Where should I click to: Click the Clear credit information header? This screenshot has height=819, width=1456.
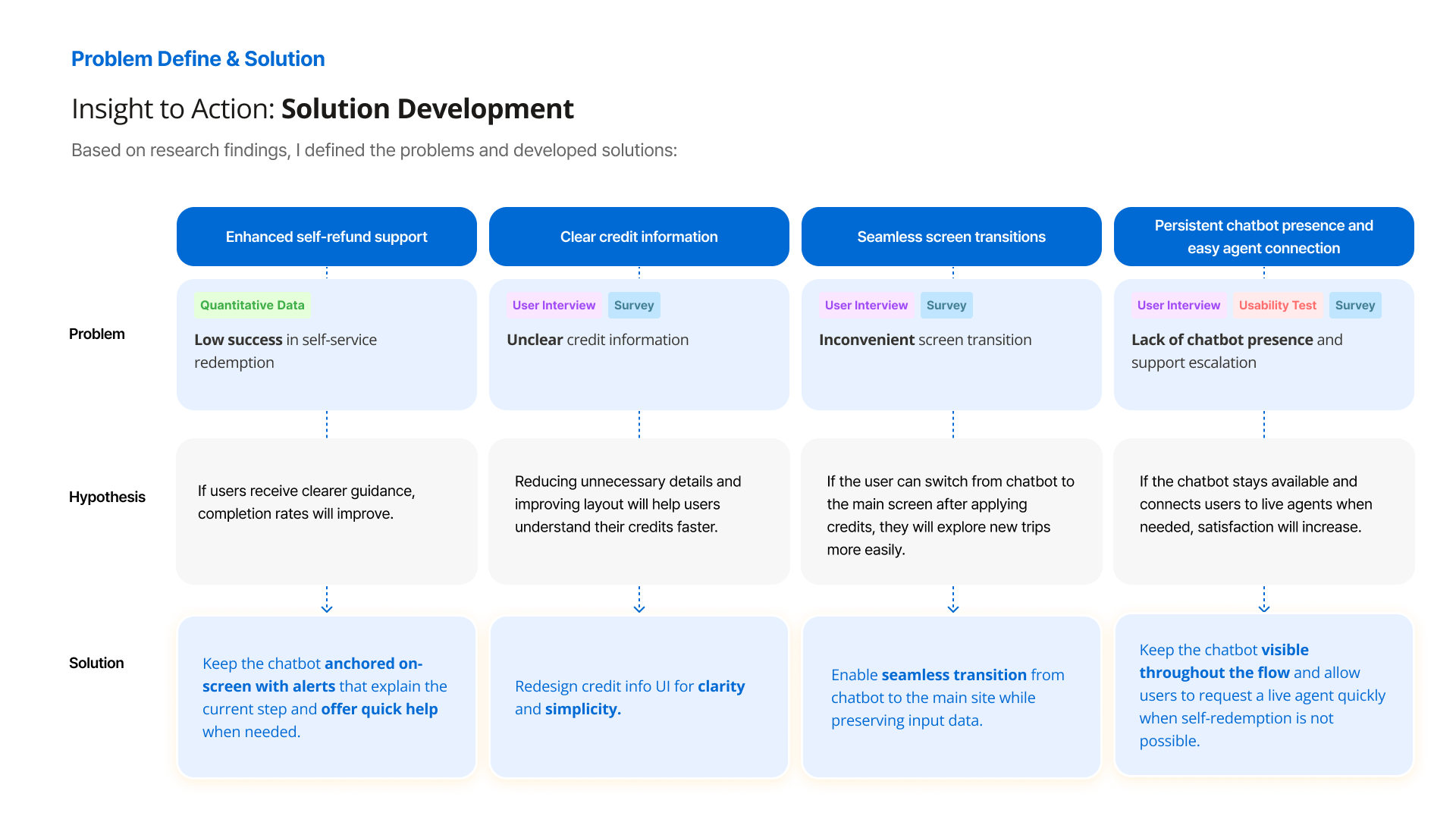coord(639,237)
